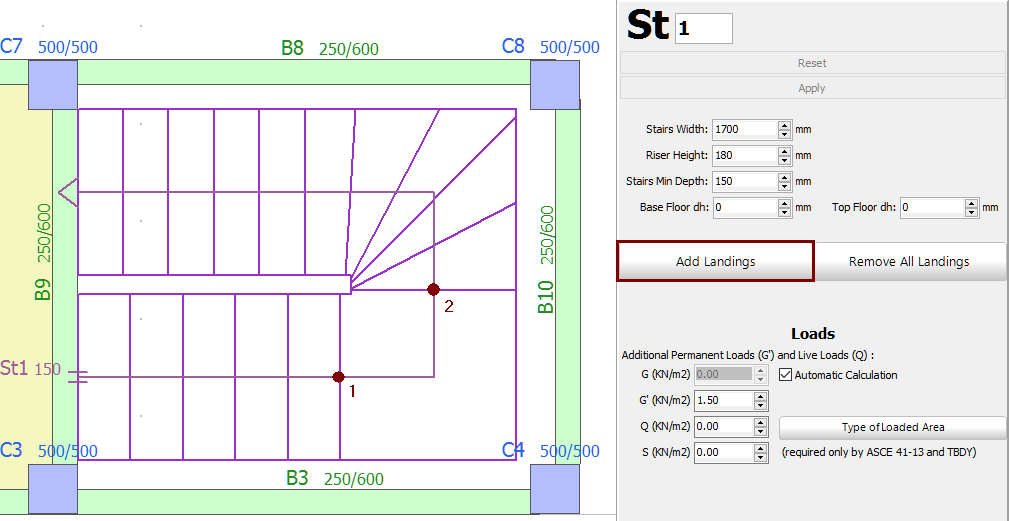Increase the Q live load value
Screen dimensions: 1009x521
coord(760,422)
